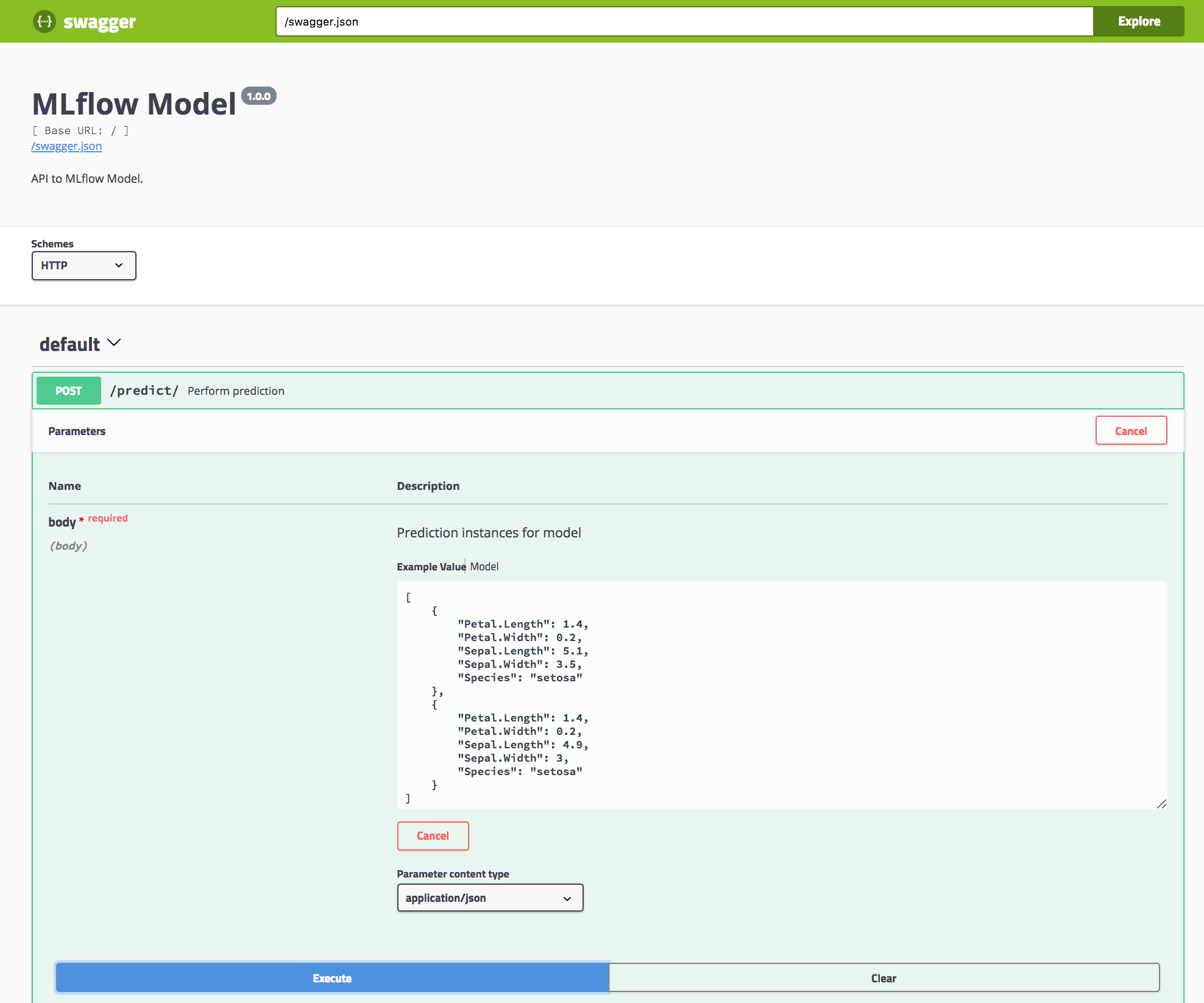The height and width of the screenshot is (1003, 1204).
Task: Click the swagger.json URL input field
Action: pos(684,21)
